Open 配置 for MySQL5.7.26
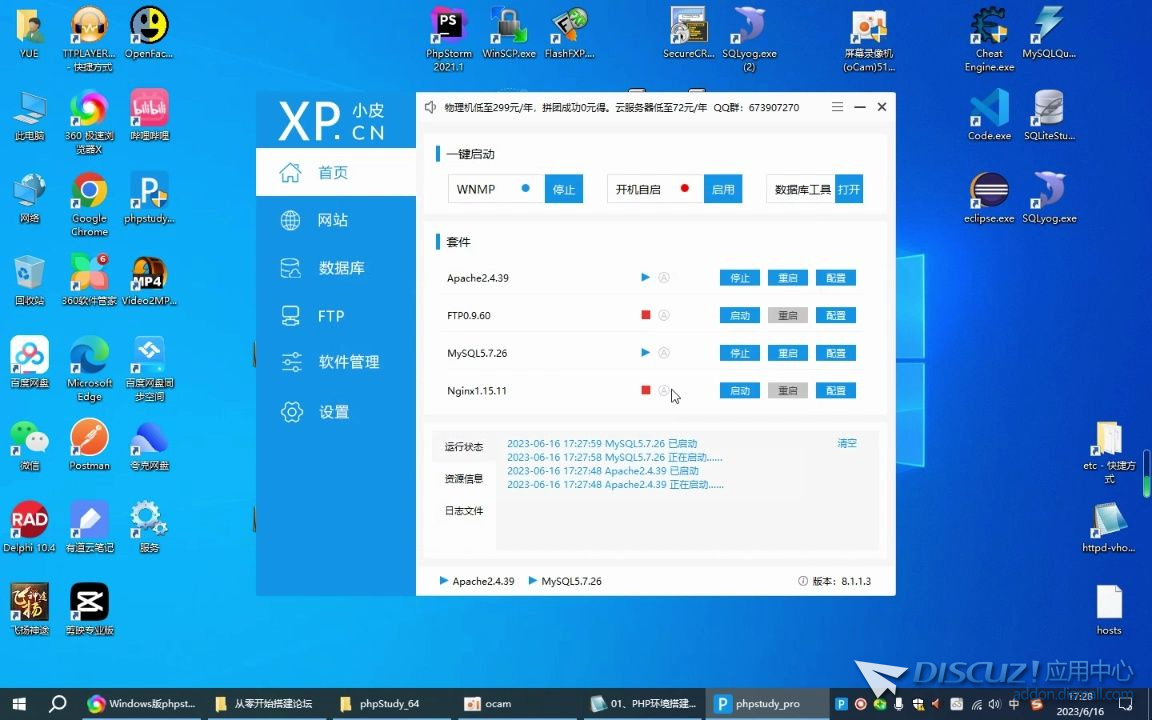The height and width of the screenshot is (720, 1152). pyautogui.click(x=835, y=353)
